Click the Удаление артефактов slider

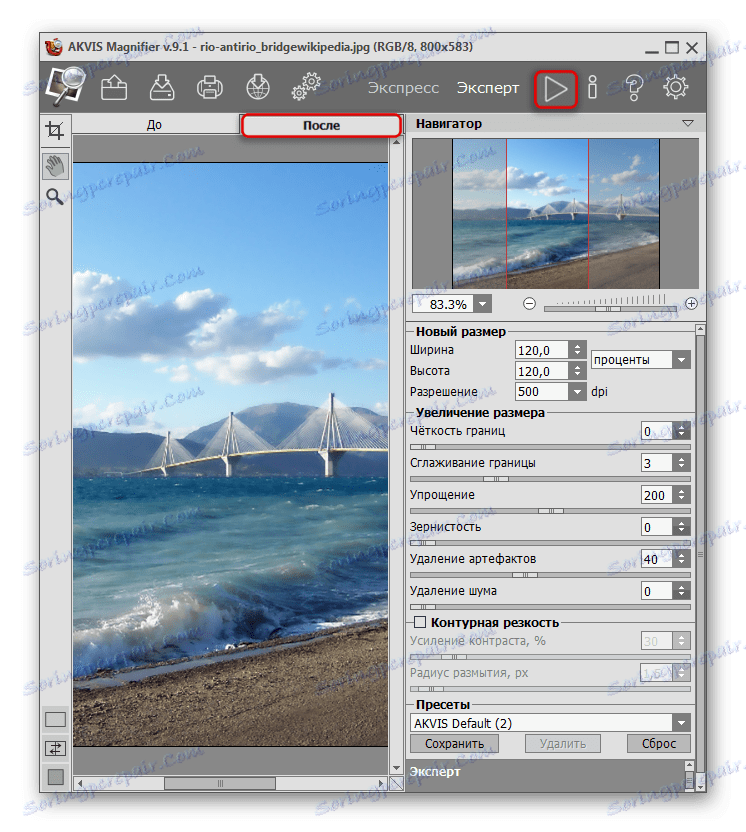pyautogui.click(x=550, y=575)
